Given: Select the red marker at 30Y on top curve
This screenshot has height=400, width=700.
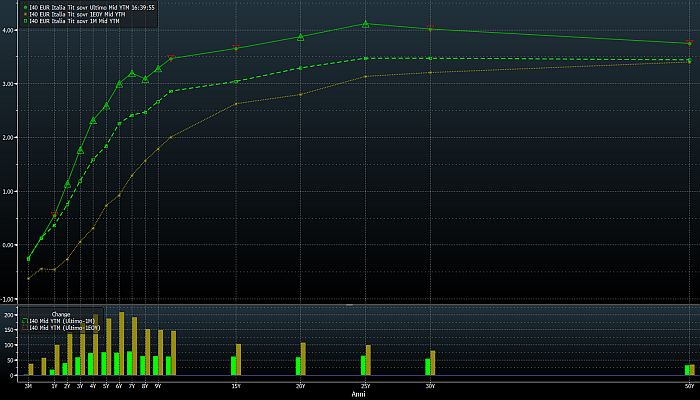Looking at the screenshot, I should [431, 28].
